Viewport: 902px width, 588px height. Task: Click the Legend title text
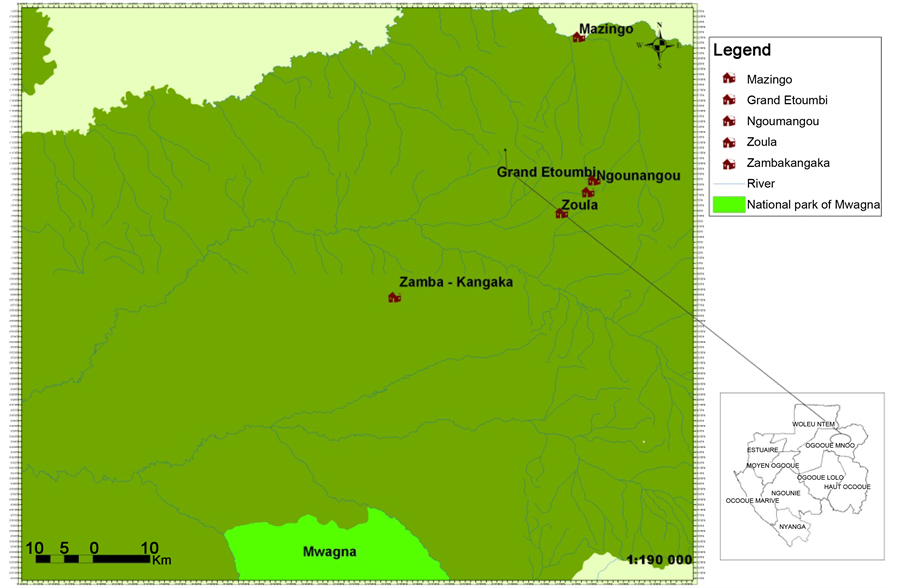point(741,51)
